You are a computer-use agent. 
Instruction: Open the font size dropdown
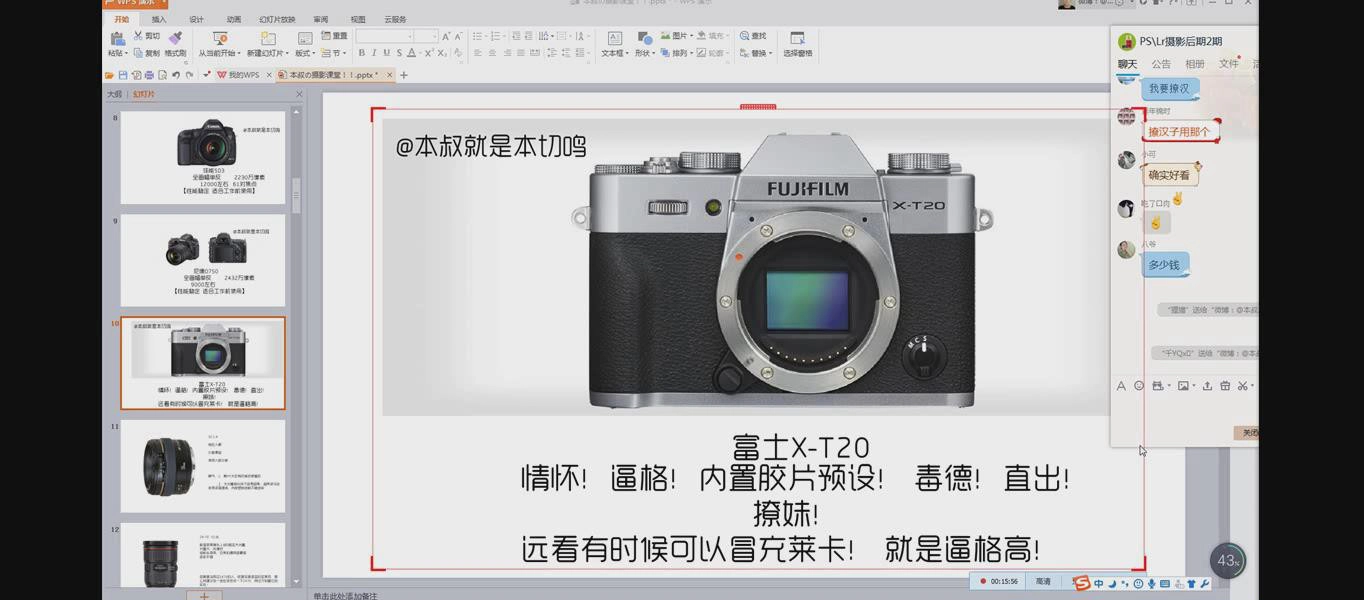click(434, 36)
